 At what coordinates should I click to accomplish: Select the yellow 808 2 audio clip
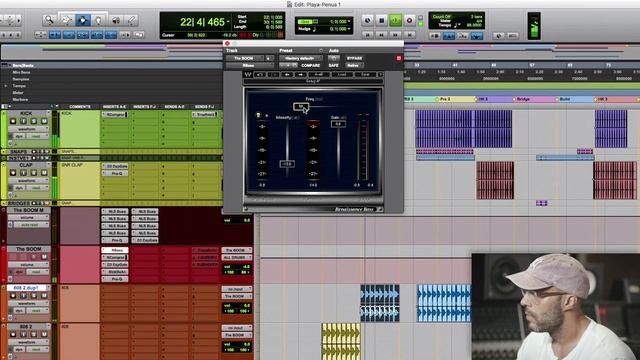pos(341,342)
